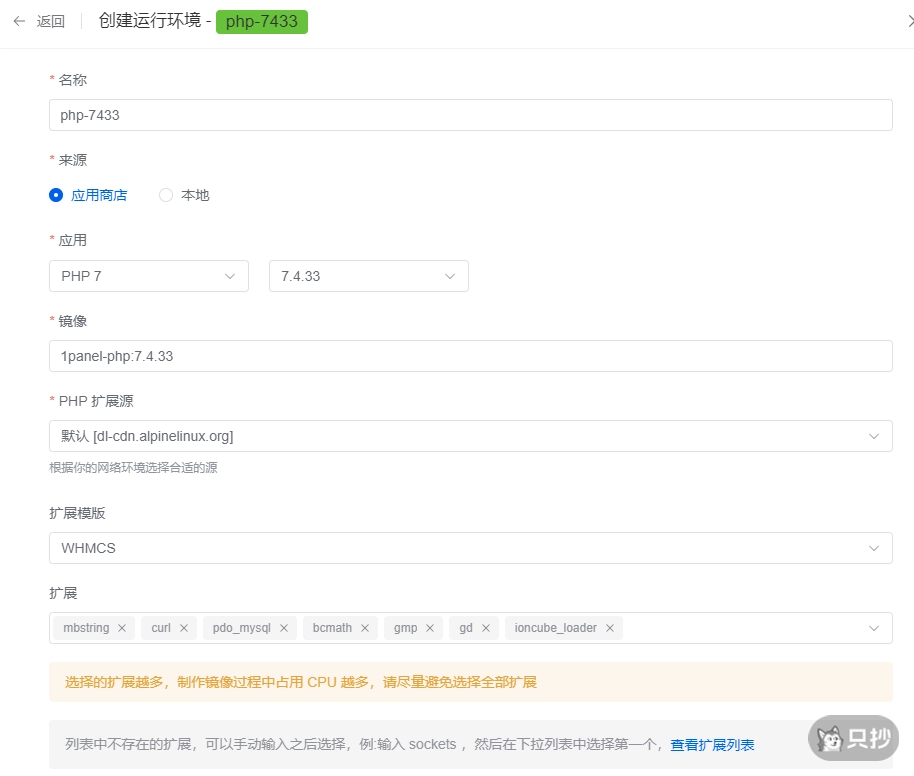The height and width of the screenshot is (776, 914).
Task: Click the back arrow icon
Action: coord(19,21)
